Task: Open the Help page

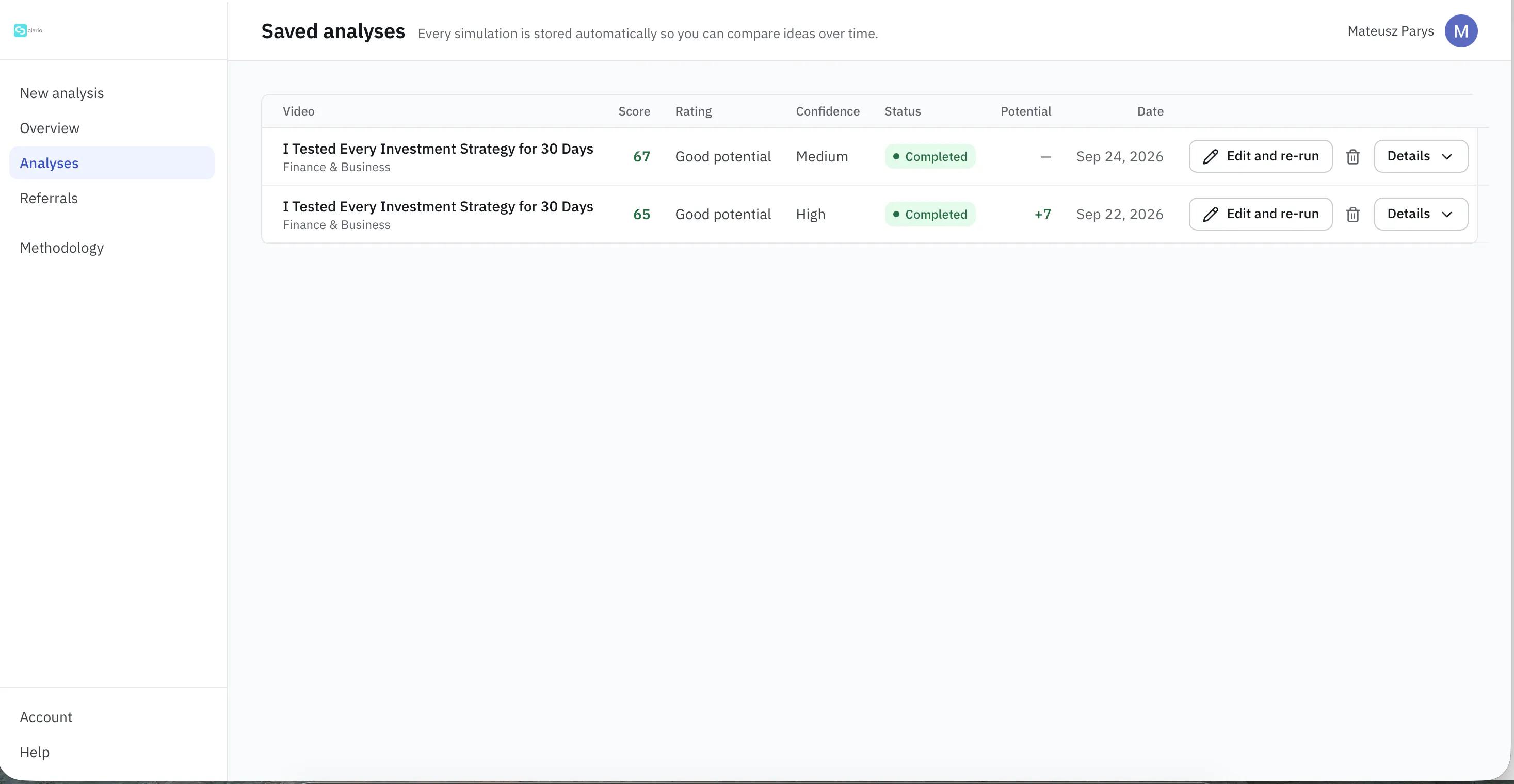Action: pyautogui.click(x=35, y=753)
